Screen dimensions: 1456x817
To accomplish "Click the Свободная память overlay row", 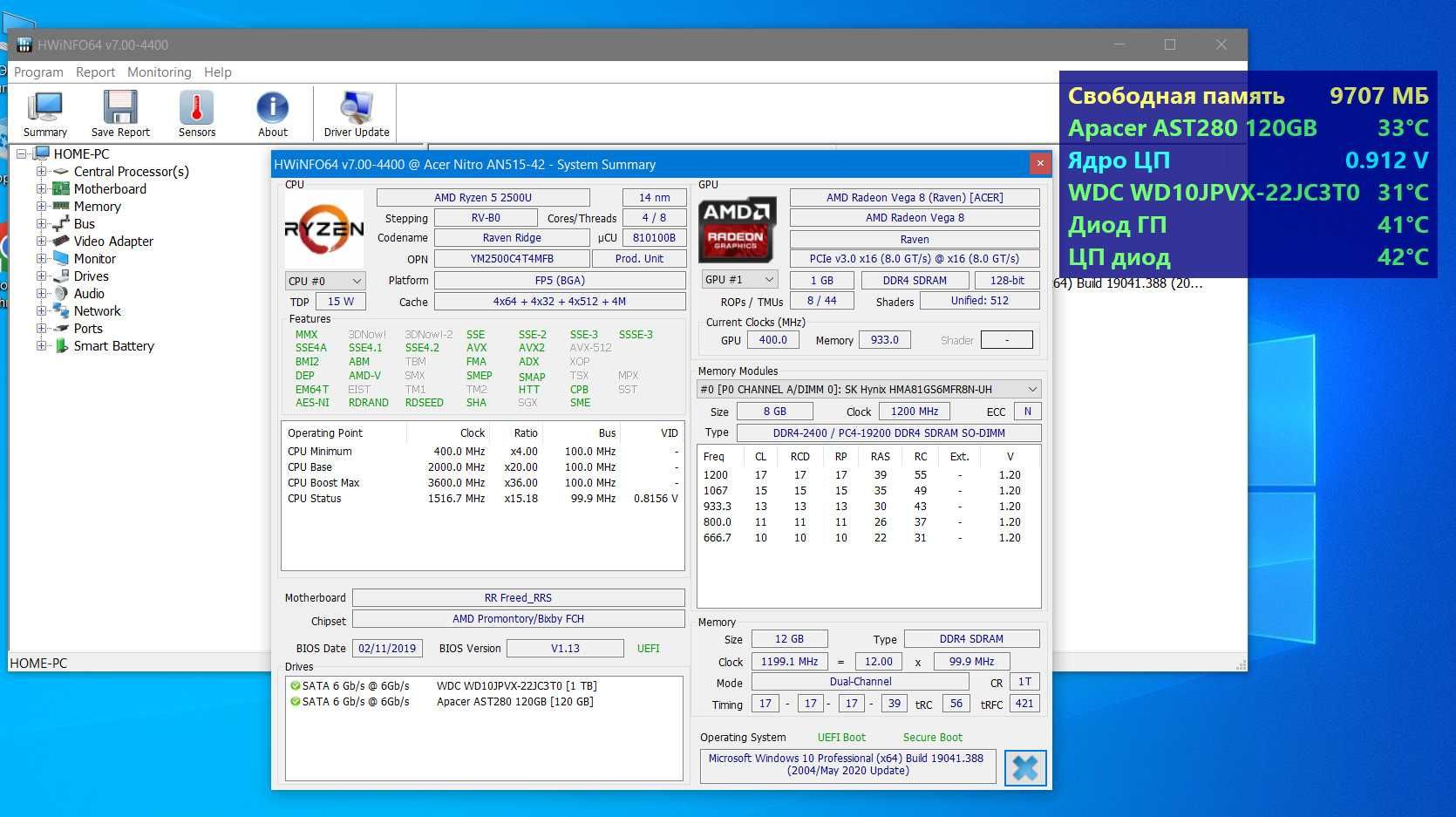I will [1248, 96].
